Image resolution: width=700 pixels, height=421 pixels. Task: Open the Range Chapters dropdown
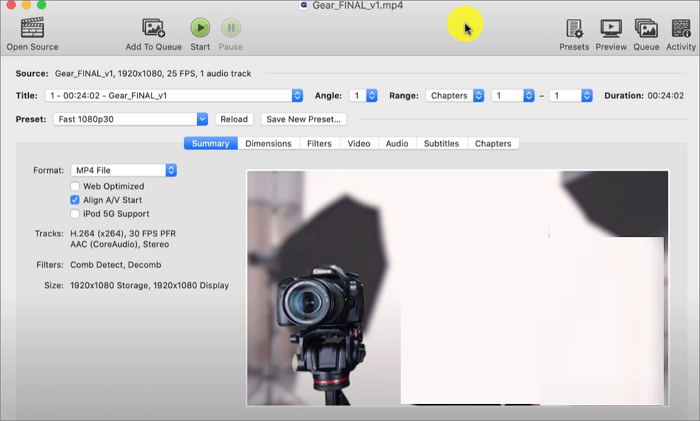pyautogui.click(x=455, y=96)
